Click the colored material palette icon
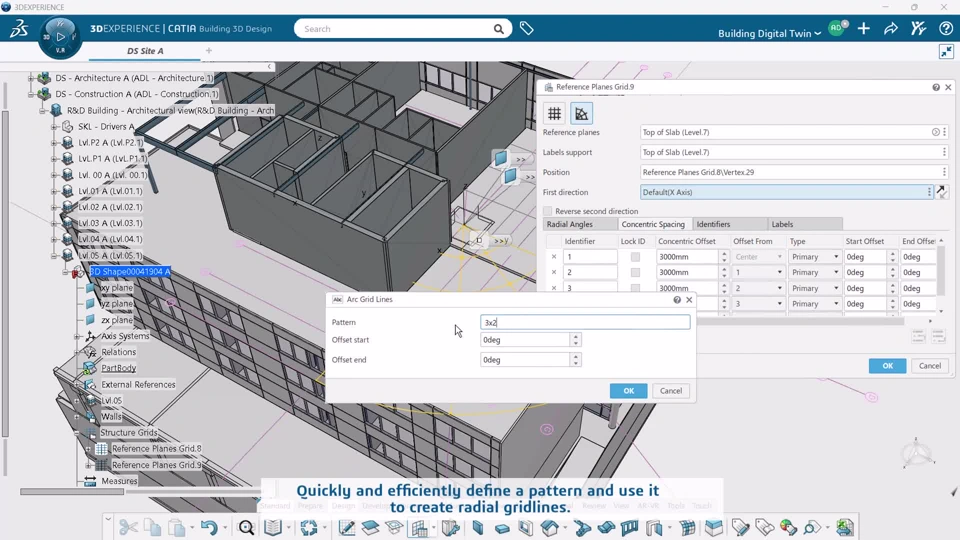The height and width of the screenshot is (540, 960). coord(788,527)
